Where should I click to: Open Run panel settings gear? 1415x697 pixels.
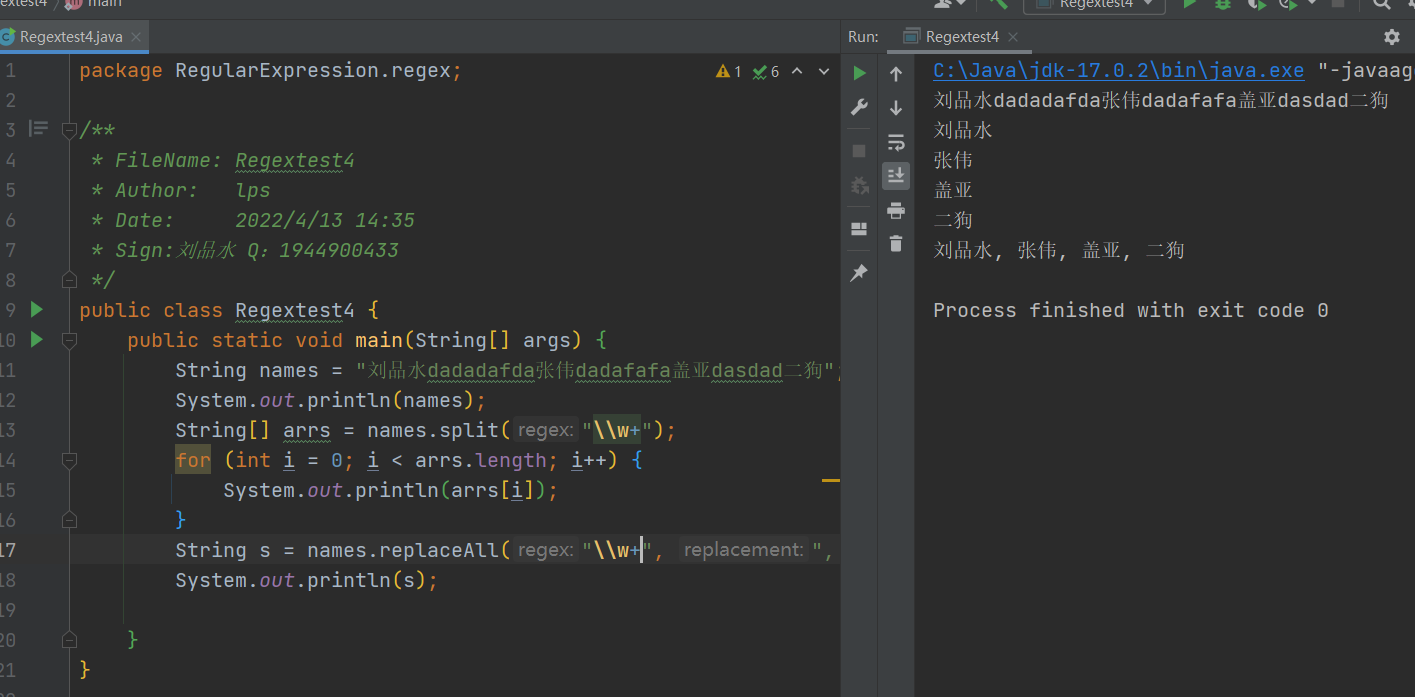1392,37
